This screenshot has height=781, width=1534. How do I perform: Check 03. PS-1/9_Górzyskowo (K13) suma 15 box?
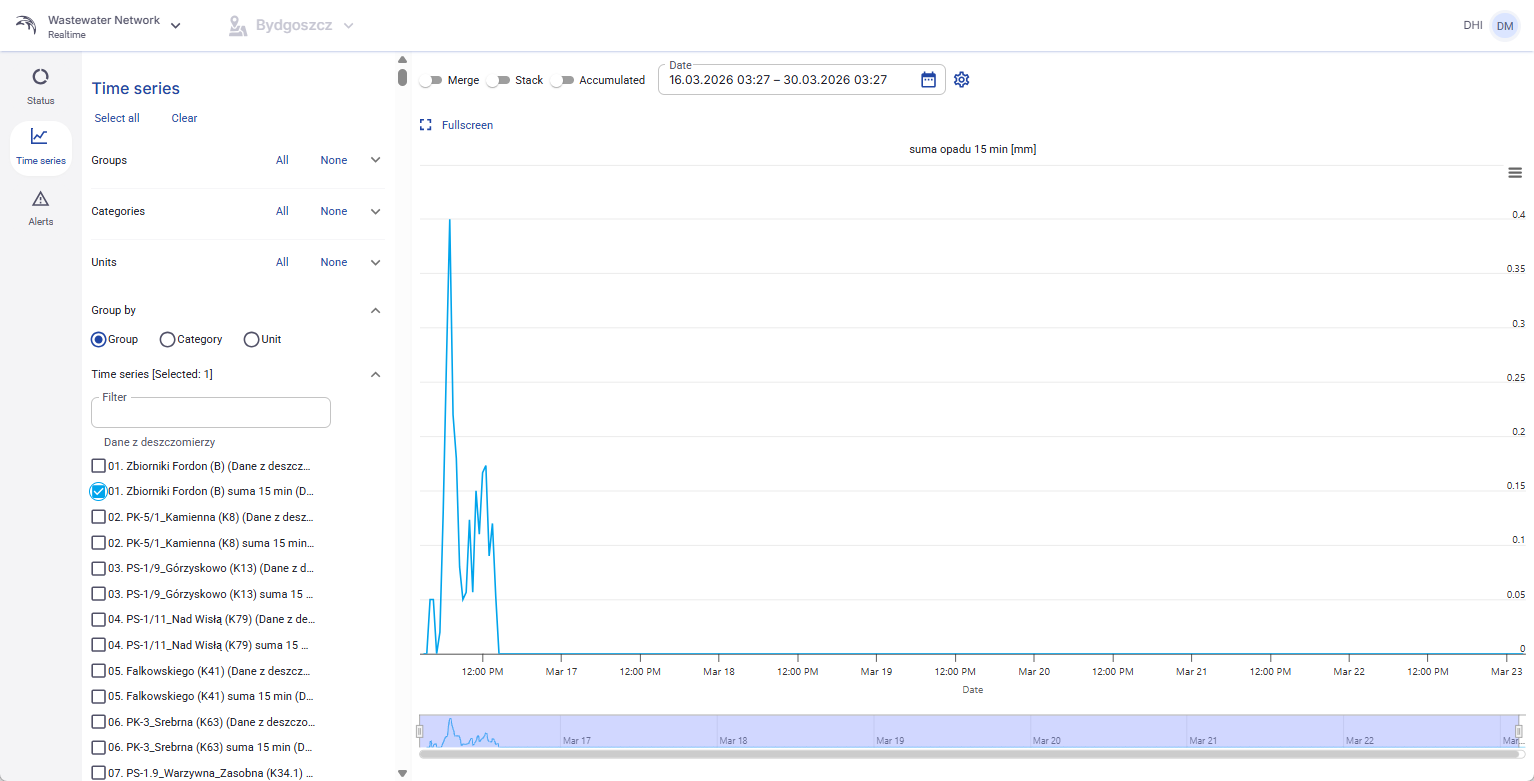pyautogui.click(x=98, y=594)
